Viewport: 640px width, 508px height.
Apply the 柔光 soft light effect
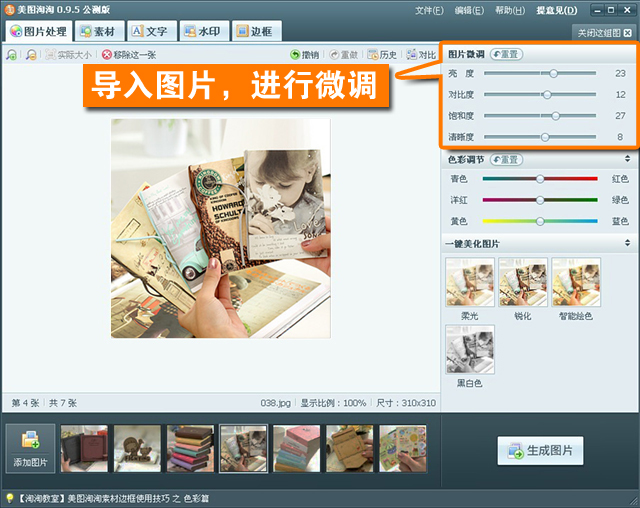[x=469, y=283]
